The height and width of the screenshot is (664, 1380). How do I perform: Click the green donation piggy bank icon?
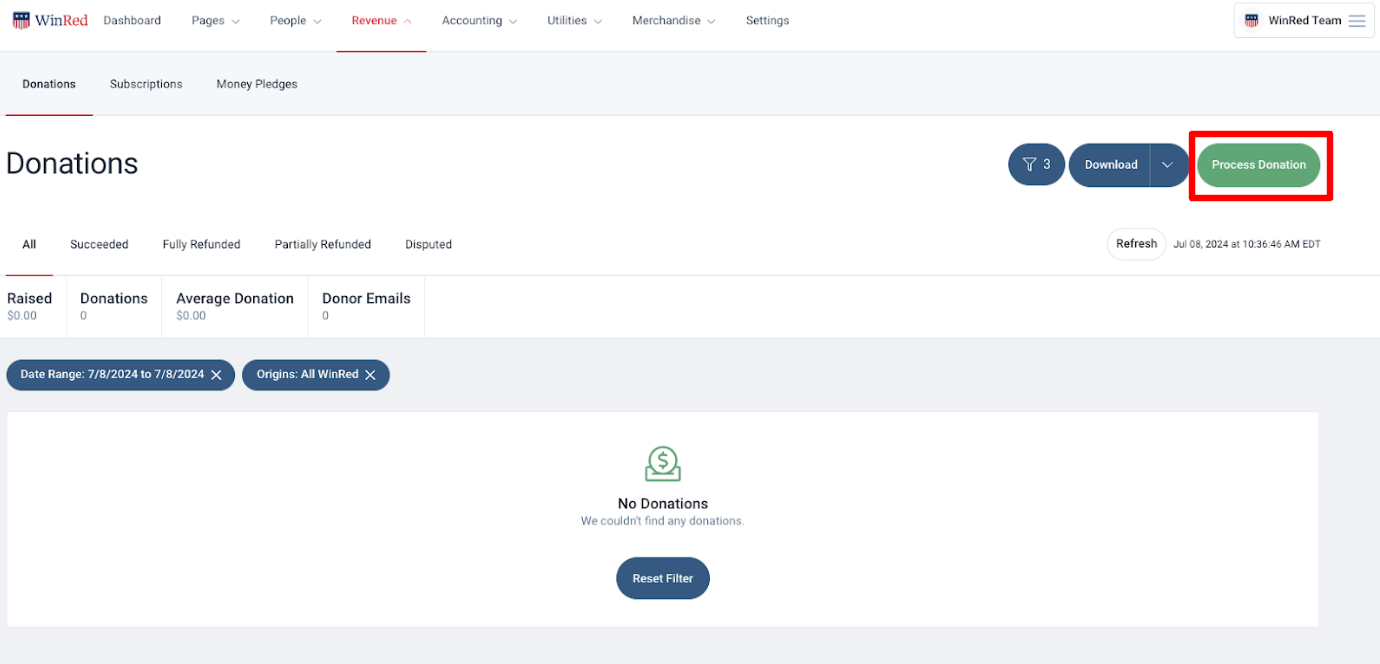pyautogui.click(x=663, y=463)
